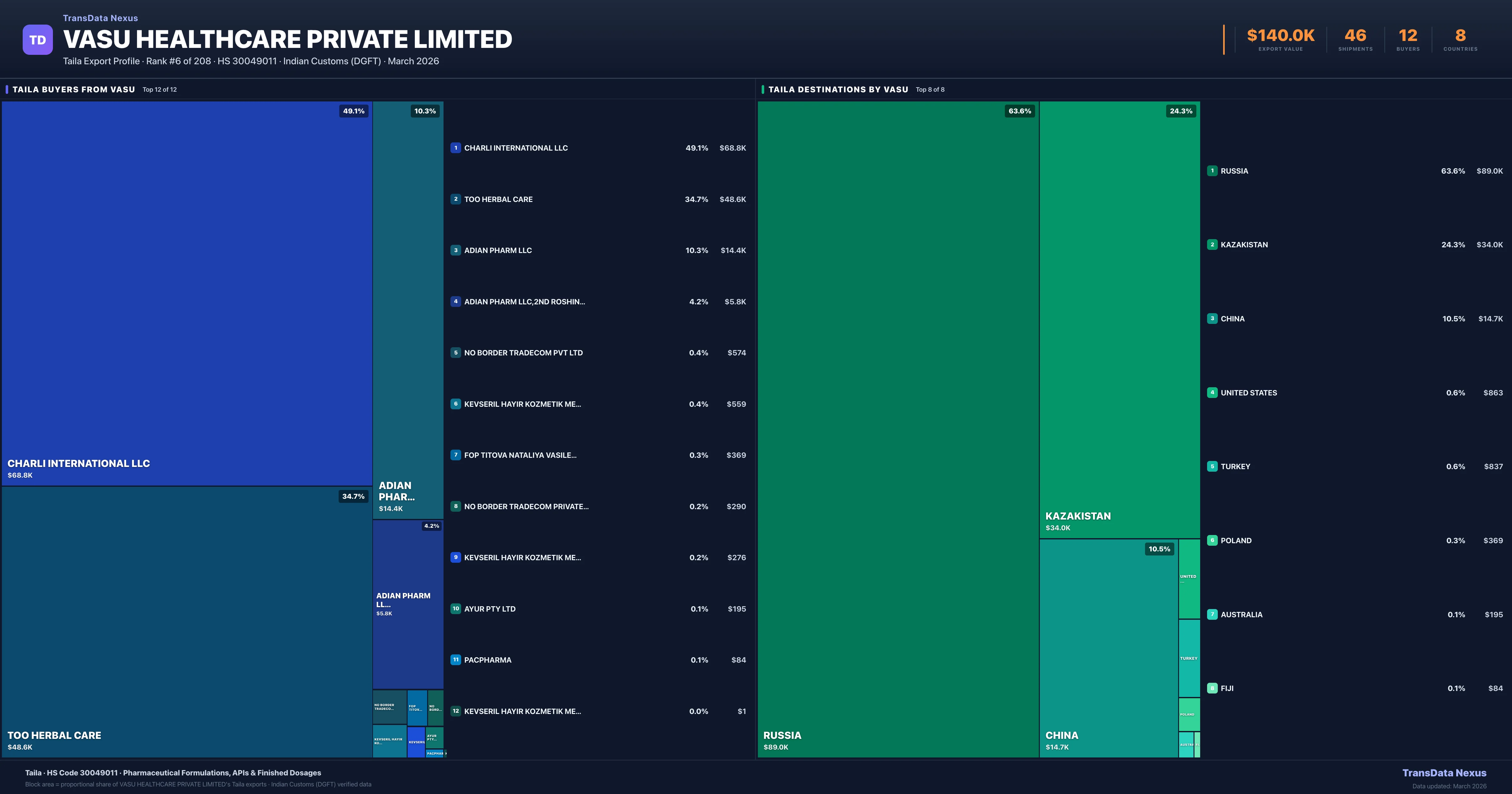Select the TOO Herbal Care treemap block
This screenshot has height=794, width=1512.
tap(187, 623)
